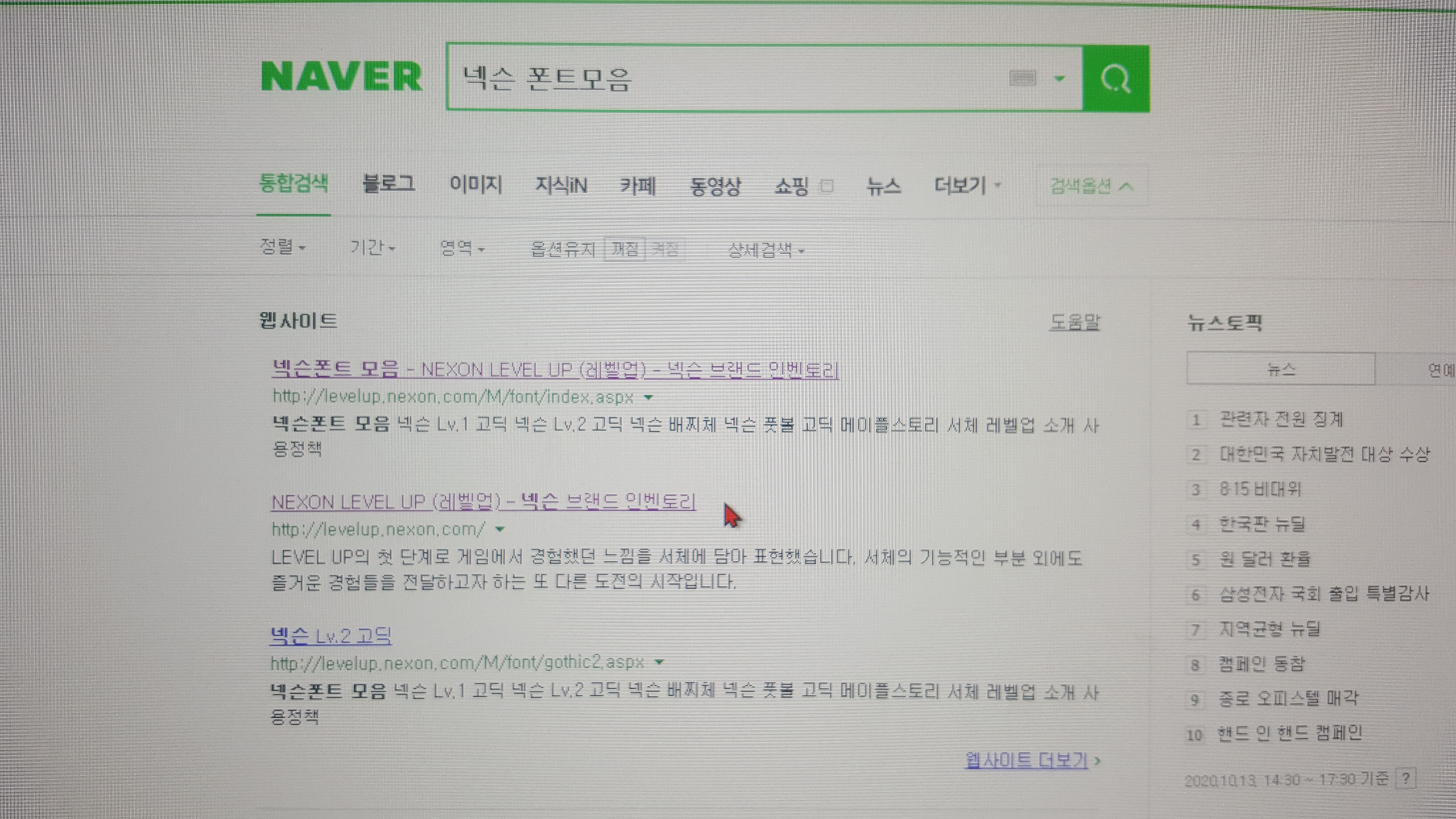Screen dimensions: 1456x819
Task: Switch to the 이미지 tab
Action: [x=476, y=184]
